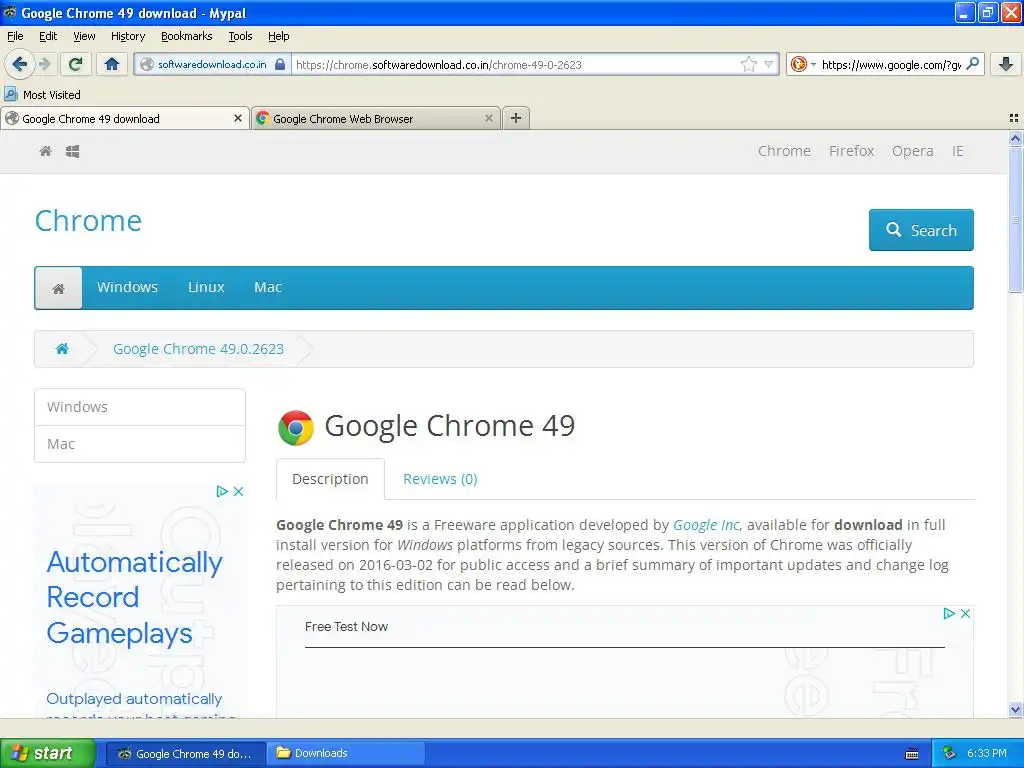Close the Google Chrome 49 download tab

point(238,118)
